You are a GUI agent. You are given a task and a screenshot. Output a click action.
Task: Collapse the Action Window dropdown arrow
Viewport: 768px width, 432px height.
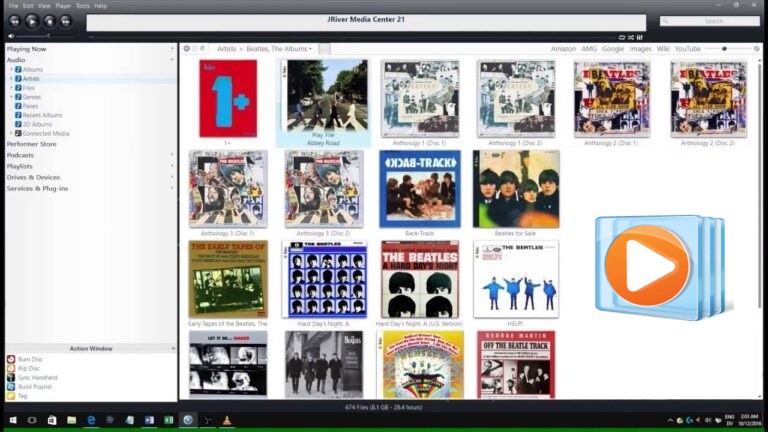(173, 349)
